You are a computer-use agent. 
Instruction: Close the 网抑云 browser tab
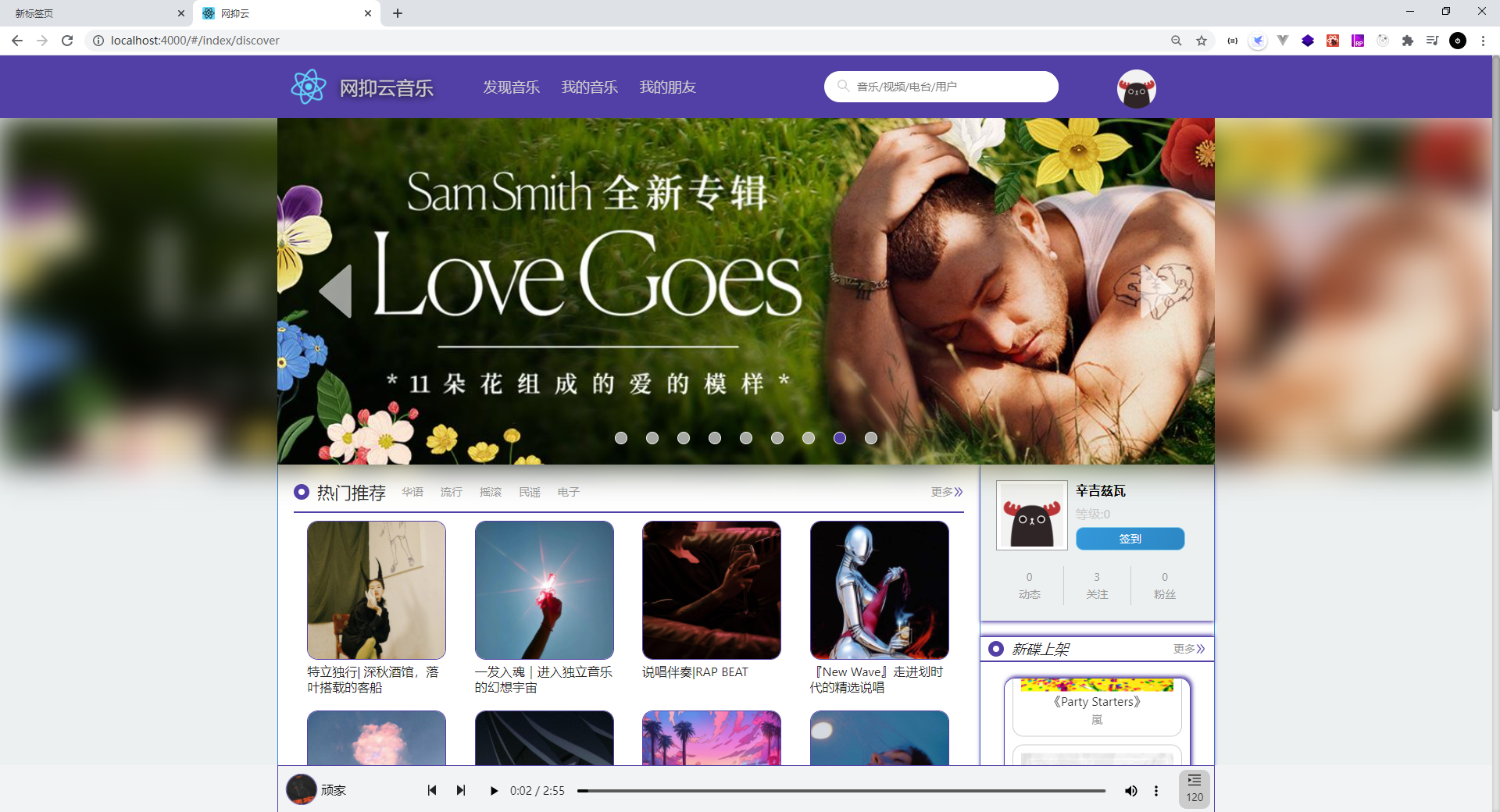pos(368,13)
